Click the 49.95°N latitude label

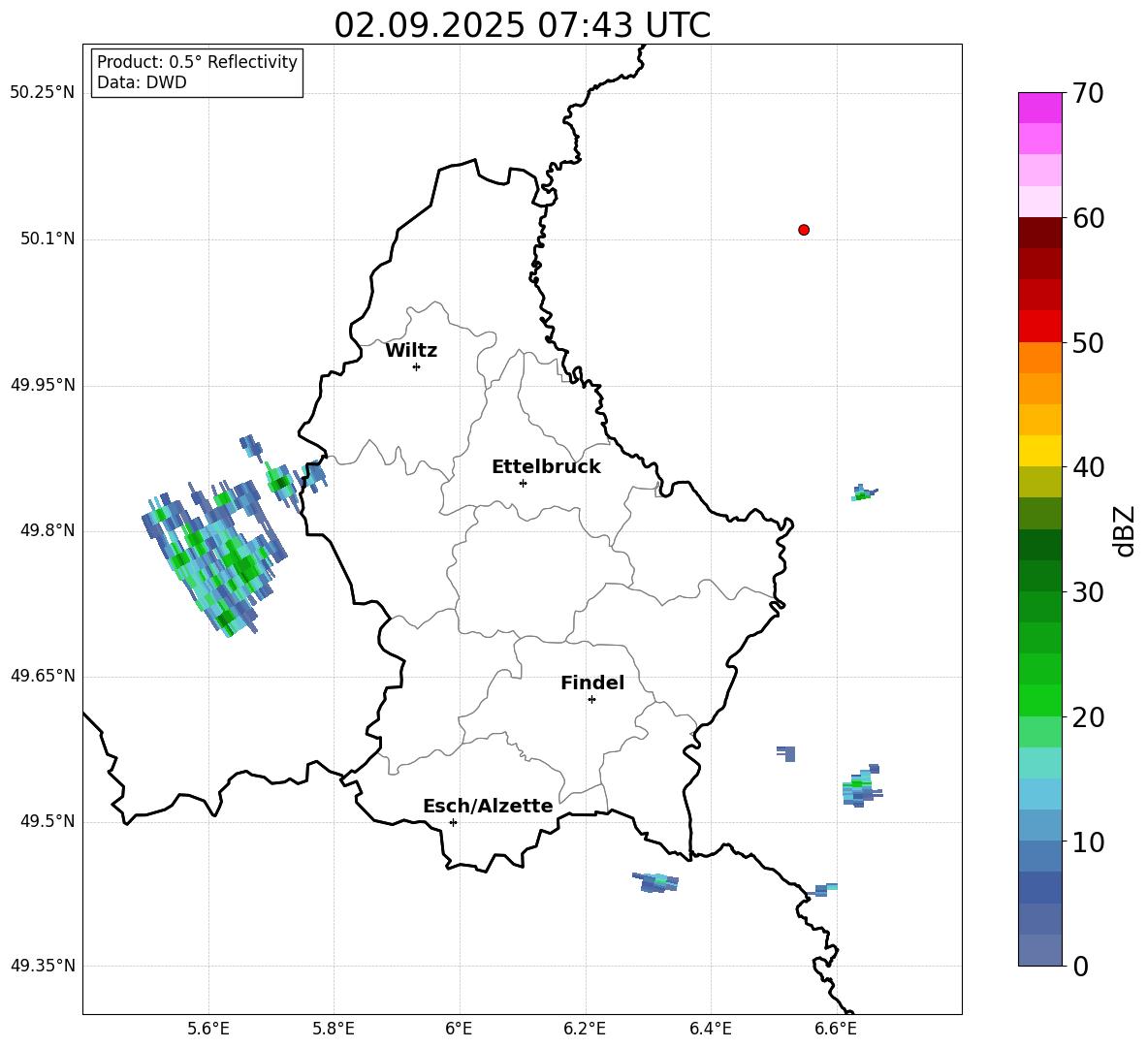pyautogui.click(x=43, y=385)
